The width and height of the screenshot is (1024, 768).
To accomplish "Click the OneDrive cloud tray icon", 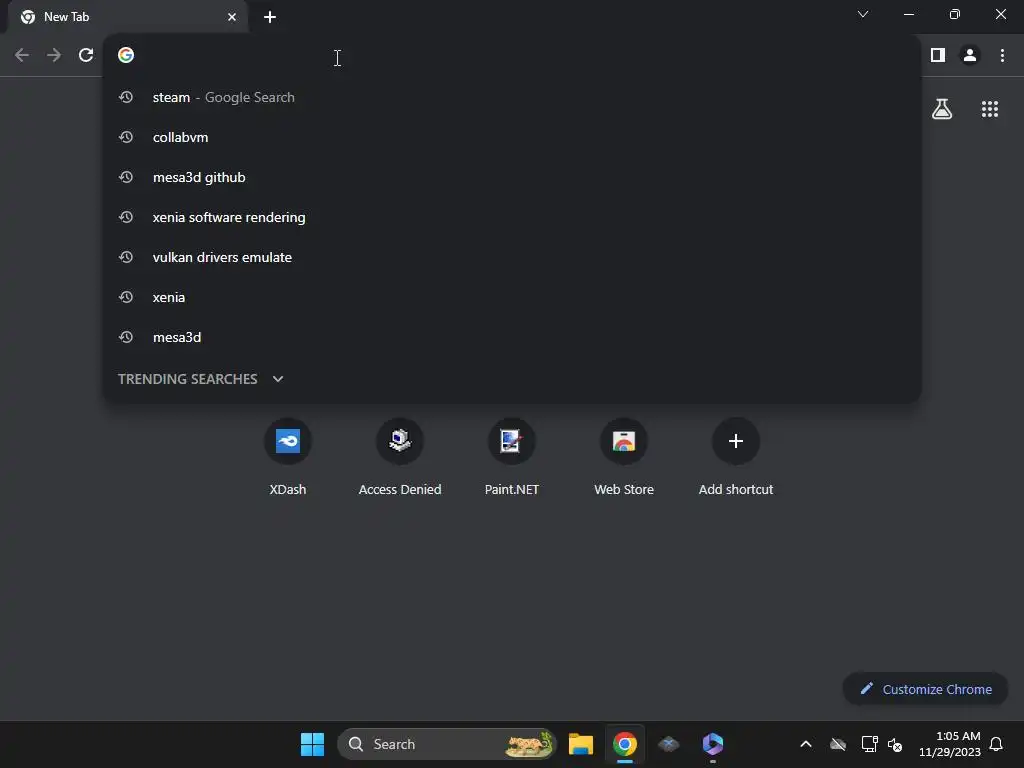I will [838, 744].
